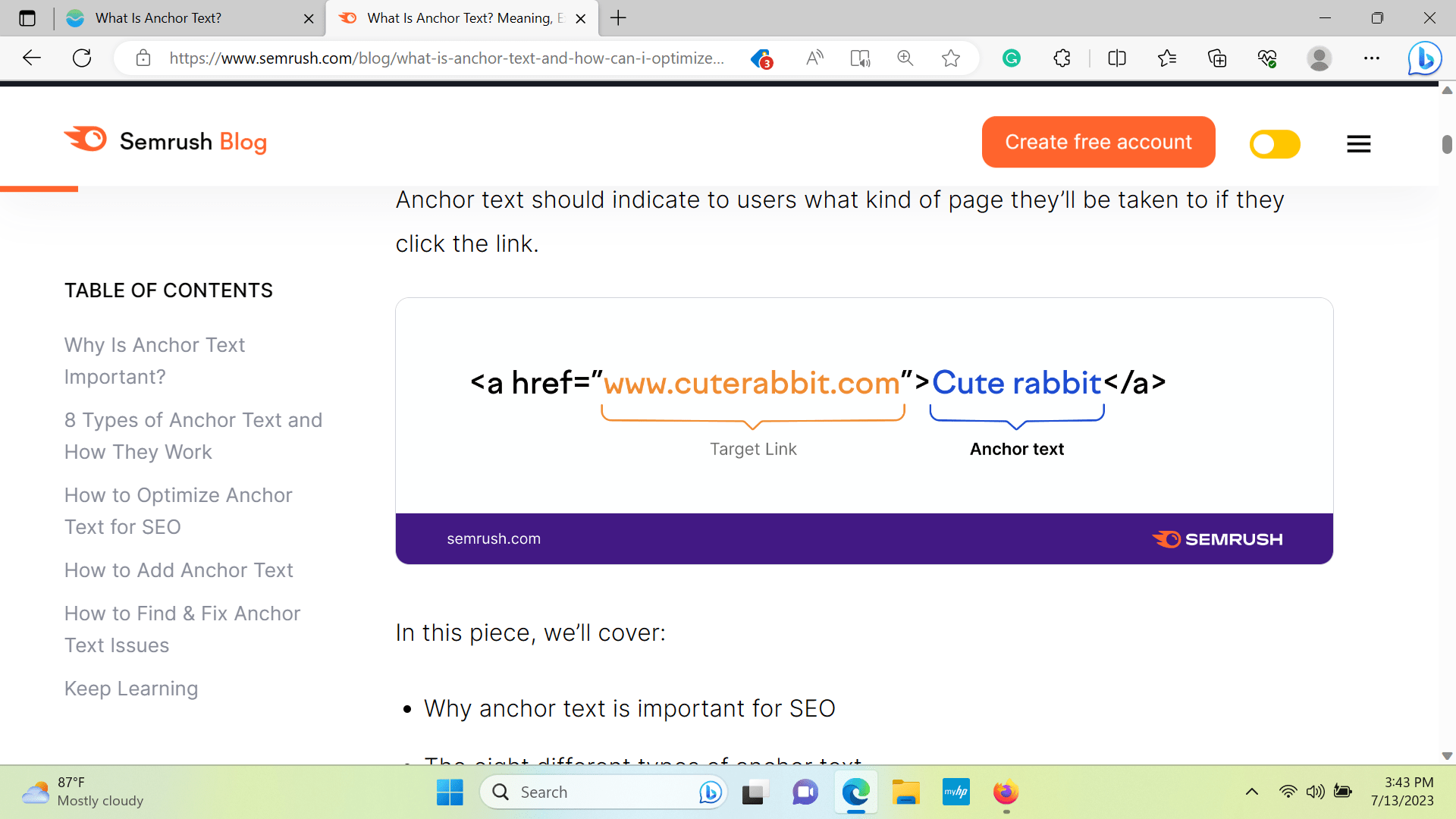This screenshot has width=1456, height=819.
Task: Click the Grammarly extension icon
Action: (x=1012, y=57)
